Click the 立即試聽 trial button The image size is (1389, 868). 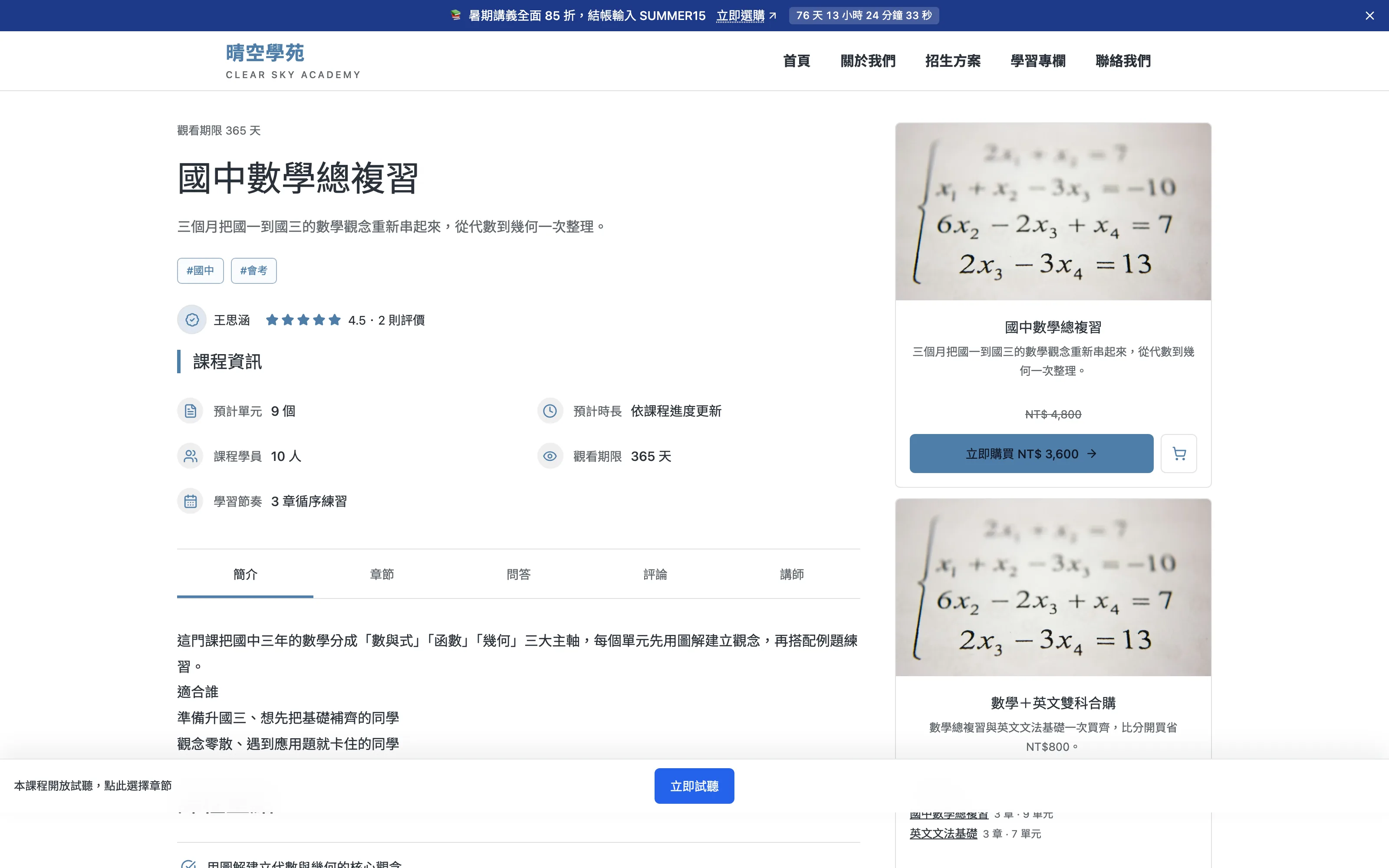(x=694, y=786)
